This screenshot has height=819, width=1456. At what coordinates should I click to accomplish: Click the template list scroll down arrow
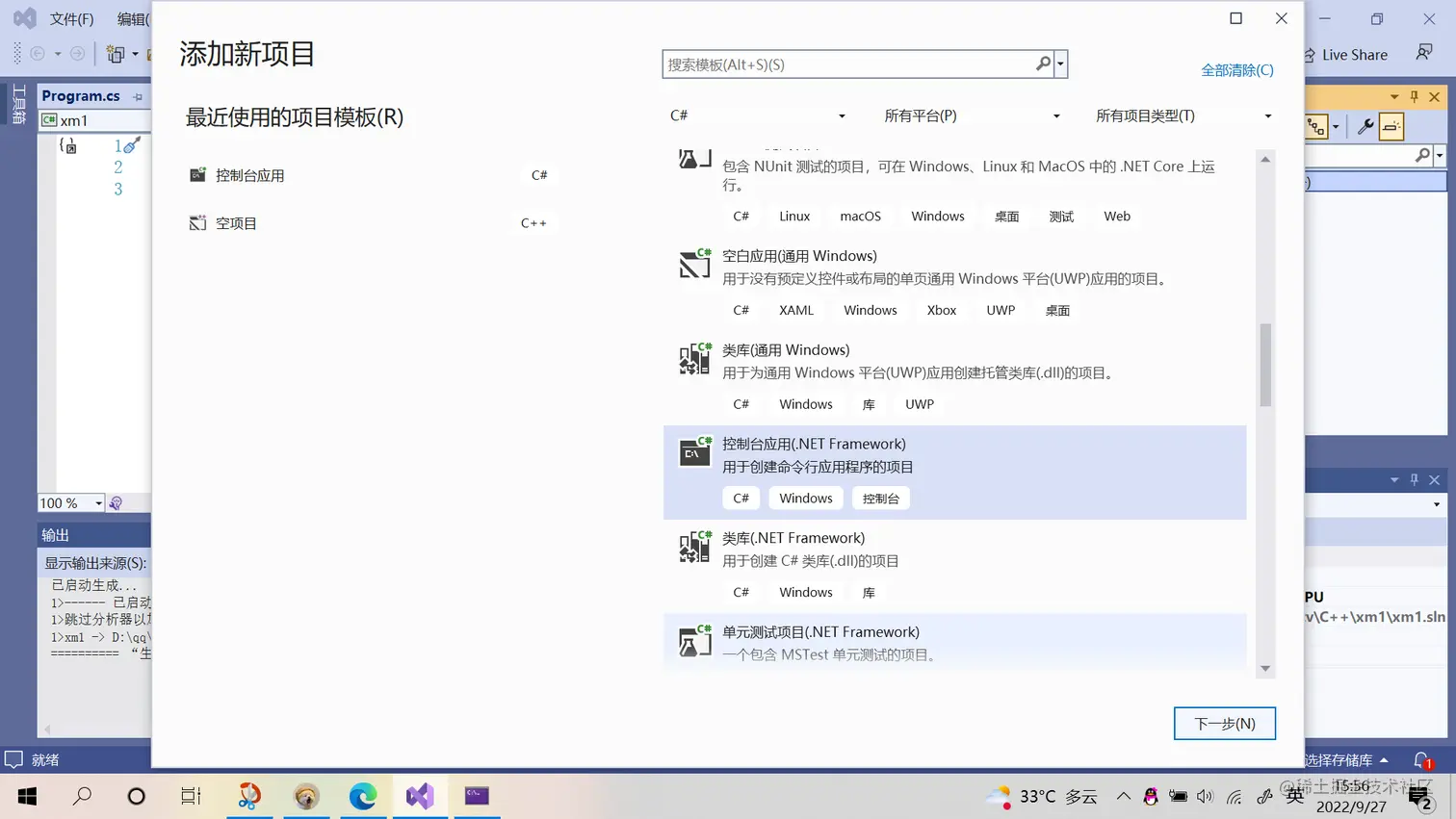pyautogui.click(x=1265, y=669)
